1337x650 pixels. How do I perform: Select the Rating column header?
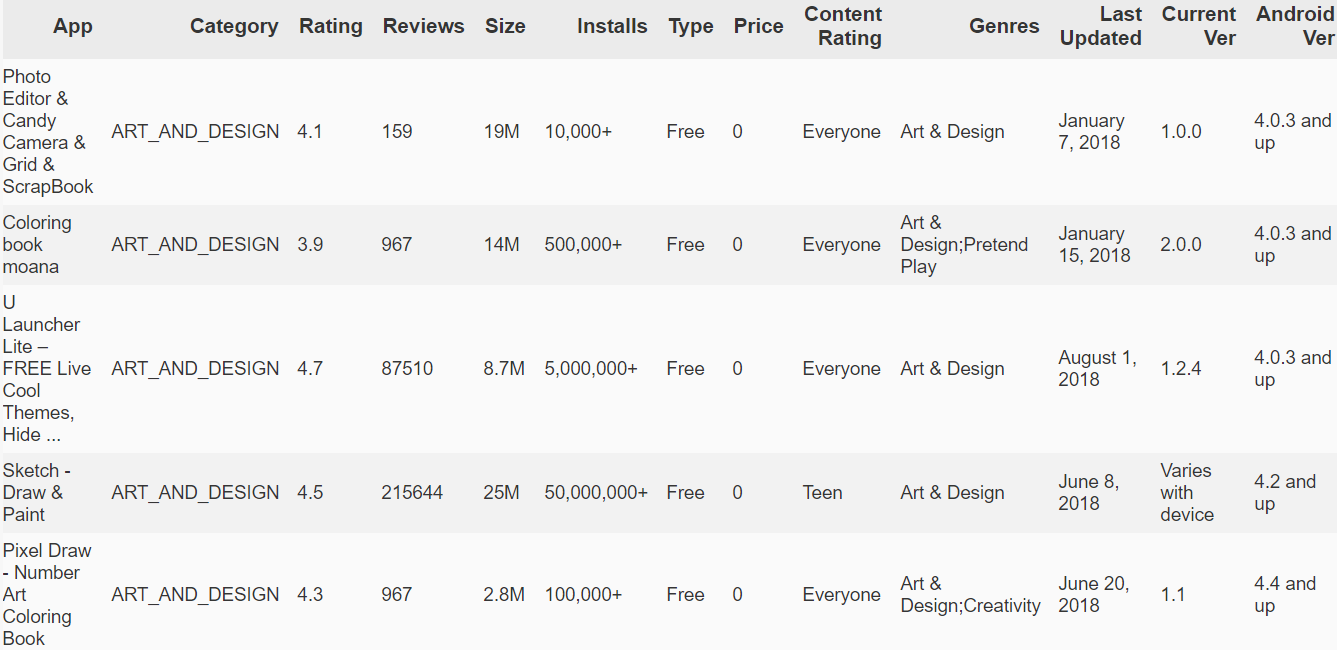click(331, 27)
